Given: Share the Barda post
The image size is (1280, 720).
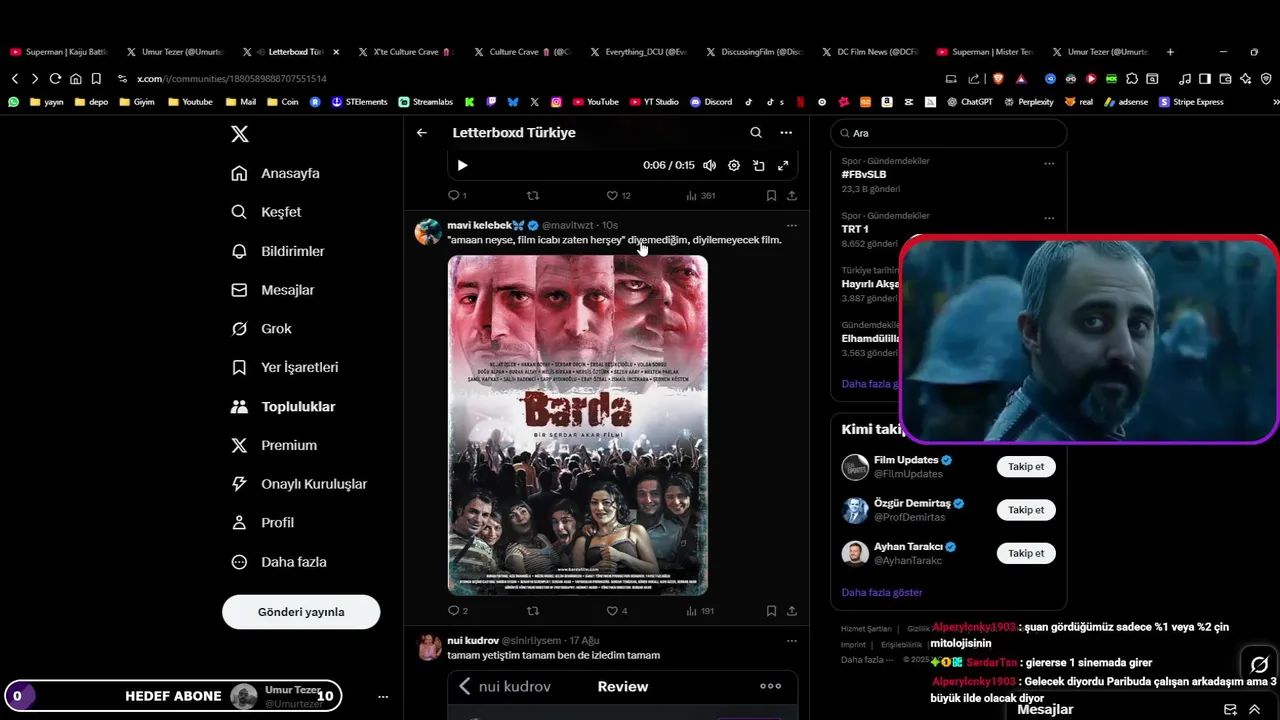Looking at the screenshot, I should 792,610.
